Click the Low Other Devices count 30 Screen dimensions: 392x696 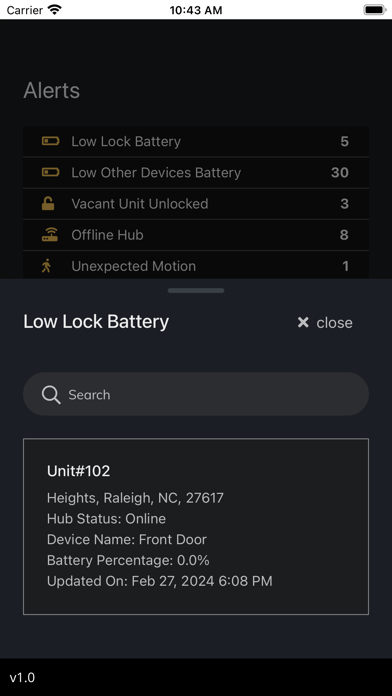pos(340,172)
